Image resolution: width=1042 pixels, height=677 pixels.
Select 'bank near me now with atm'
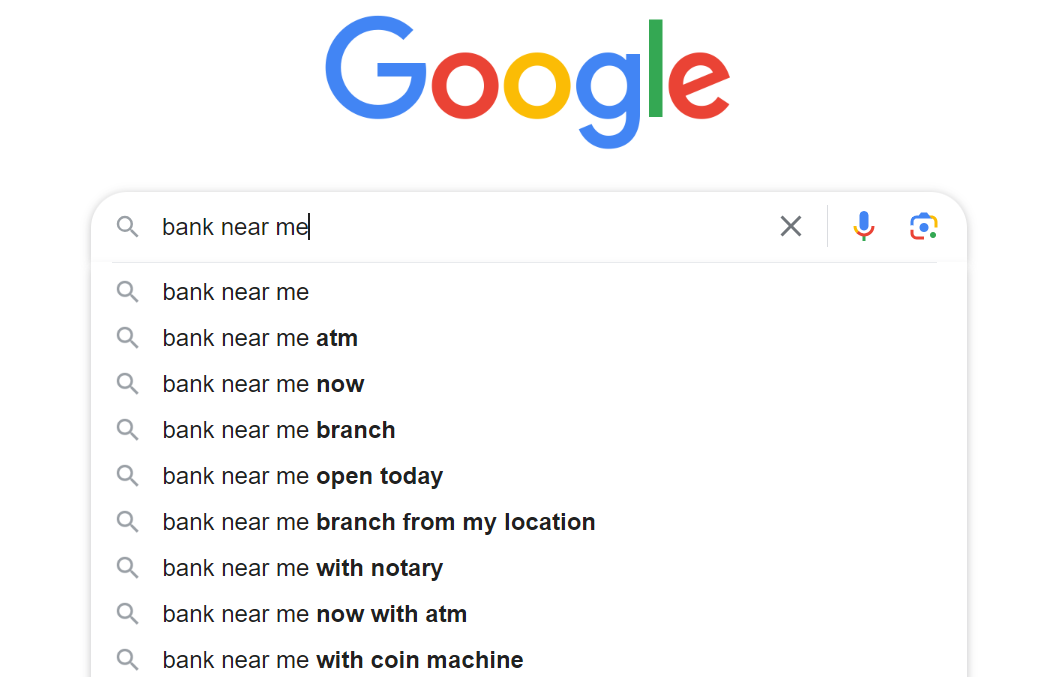click(315, 614)
